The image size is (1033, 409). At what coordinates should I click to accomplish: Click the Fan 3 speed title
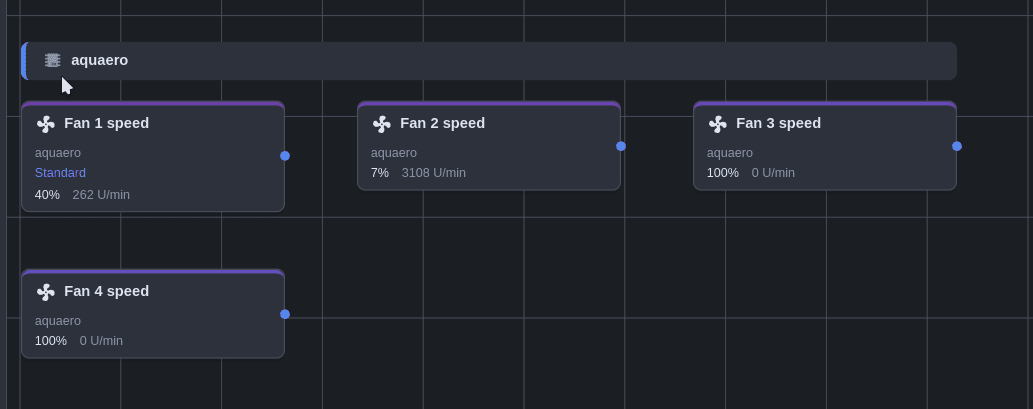pos(778,123)
